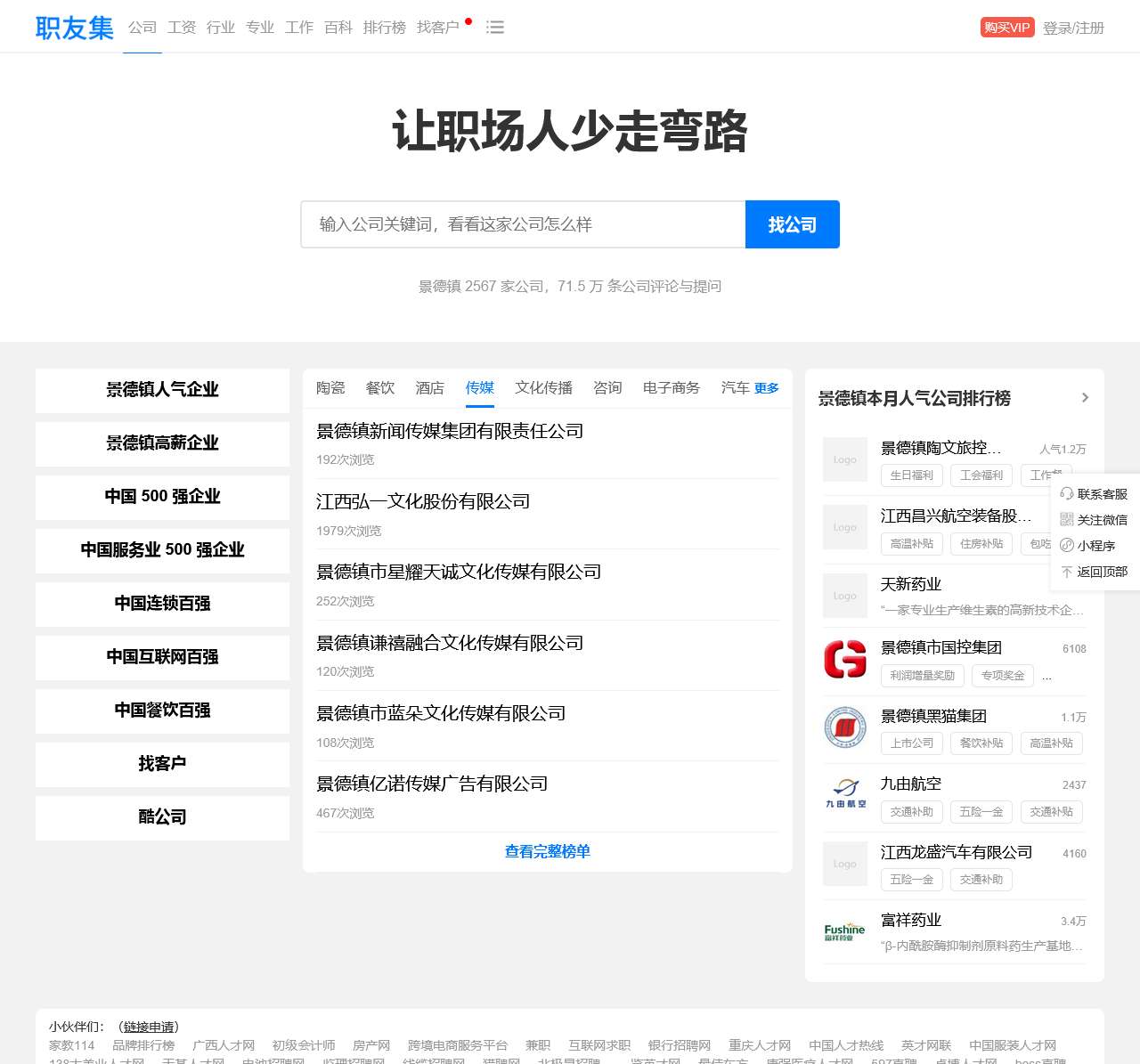This screenshot has height=1064, width=1140.
Task: Open 景德镇人气企业 sidebar button
Action: point(162,390)
